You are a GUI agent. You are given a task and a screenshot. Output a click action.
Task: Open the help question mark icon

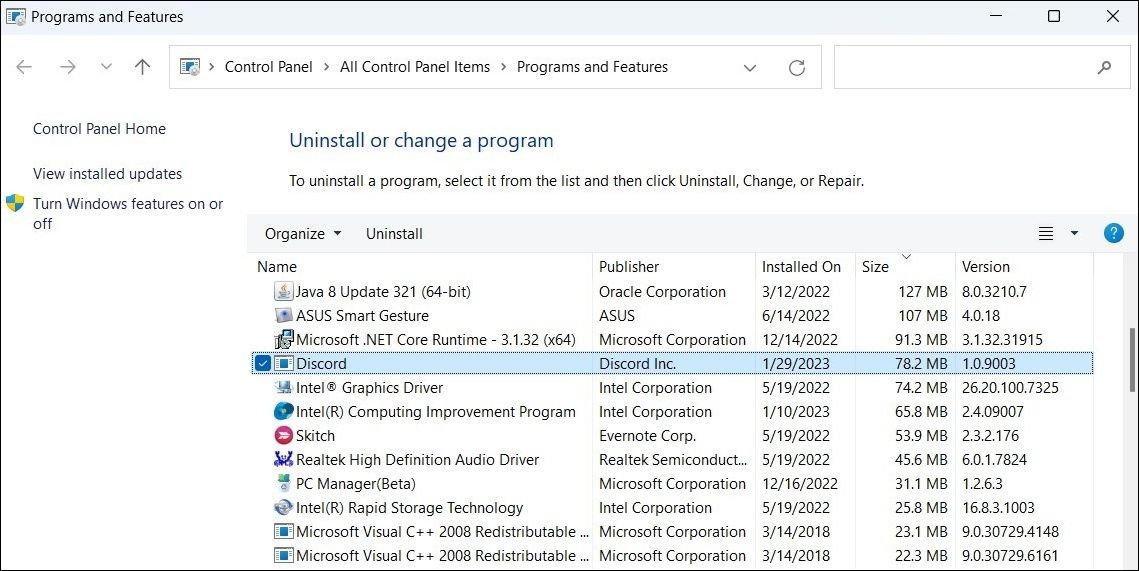click(1114, 233)
